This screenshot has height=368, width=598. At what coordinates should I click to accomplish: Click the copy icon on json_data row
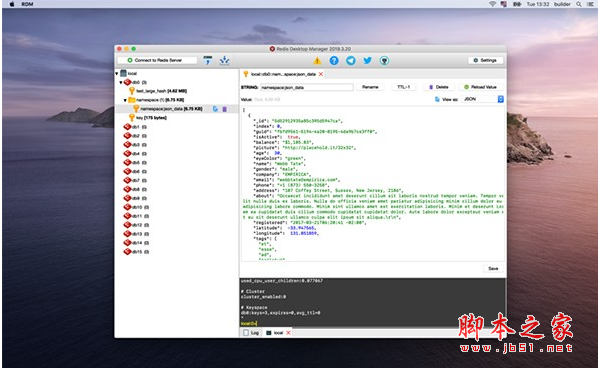(x=215, y=109)
